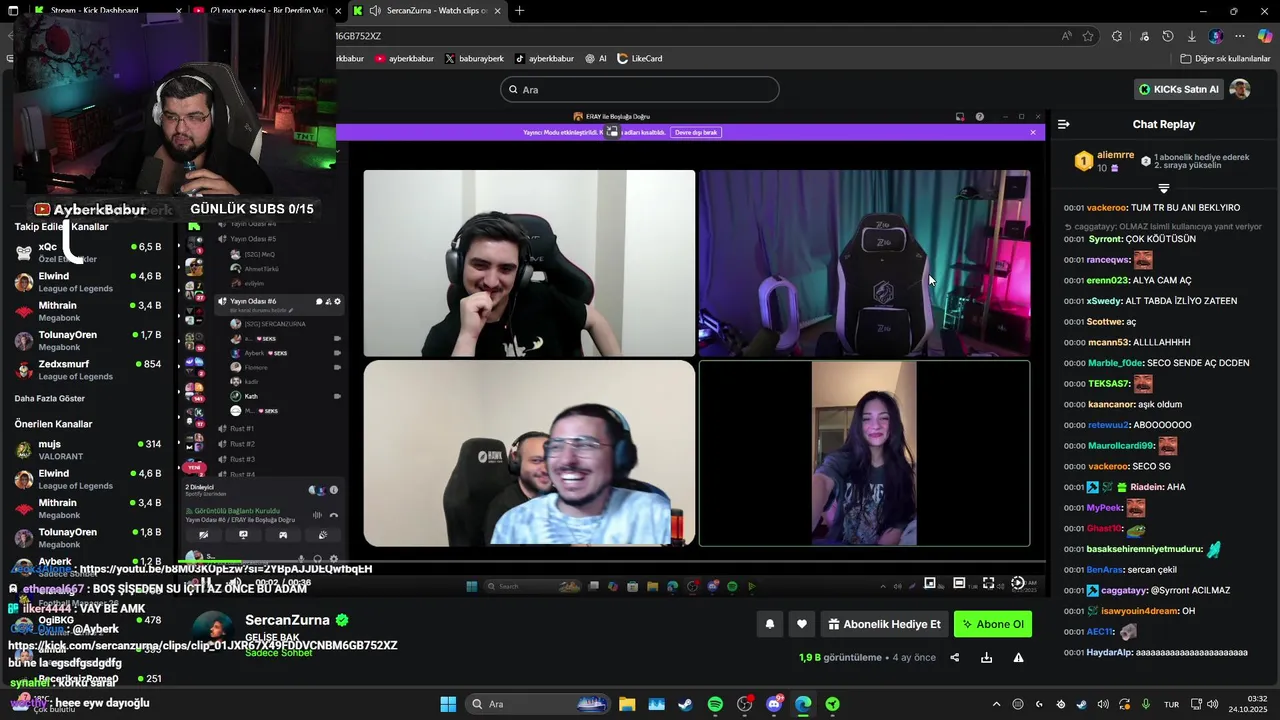Expand the chat leaderboard arrow under aliemrre
This screenshot has width=1280, height=720.
click(1164, 188)
